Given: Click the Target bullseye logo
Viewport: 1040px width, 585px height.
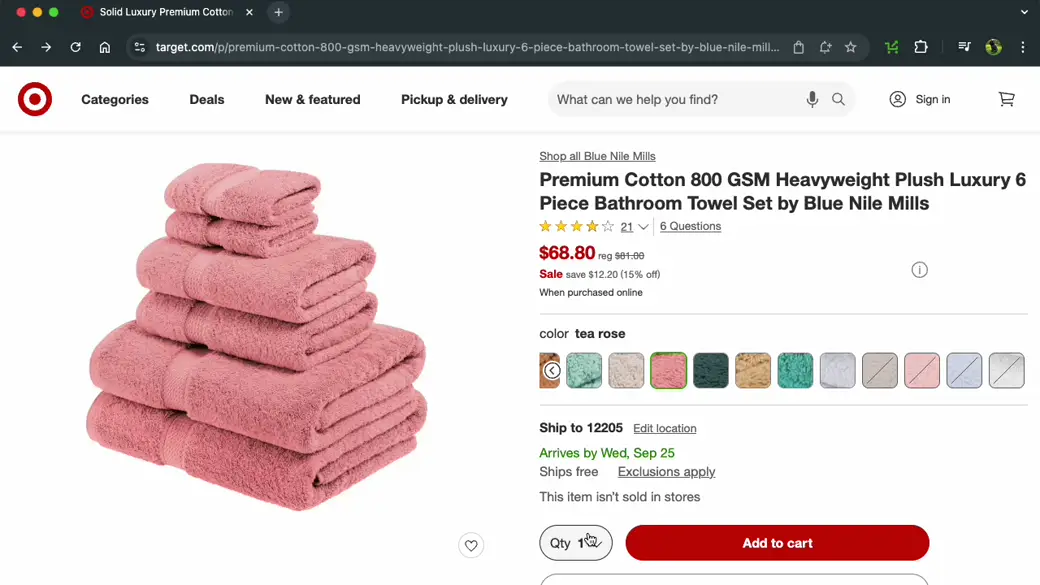Looking at the screenshot, I should [34, 99].
